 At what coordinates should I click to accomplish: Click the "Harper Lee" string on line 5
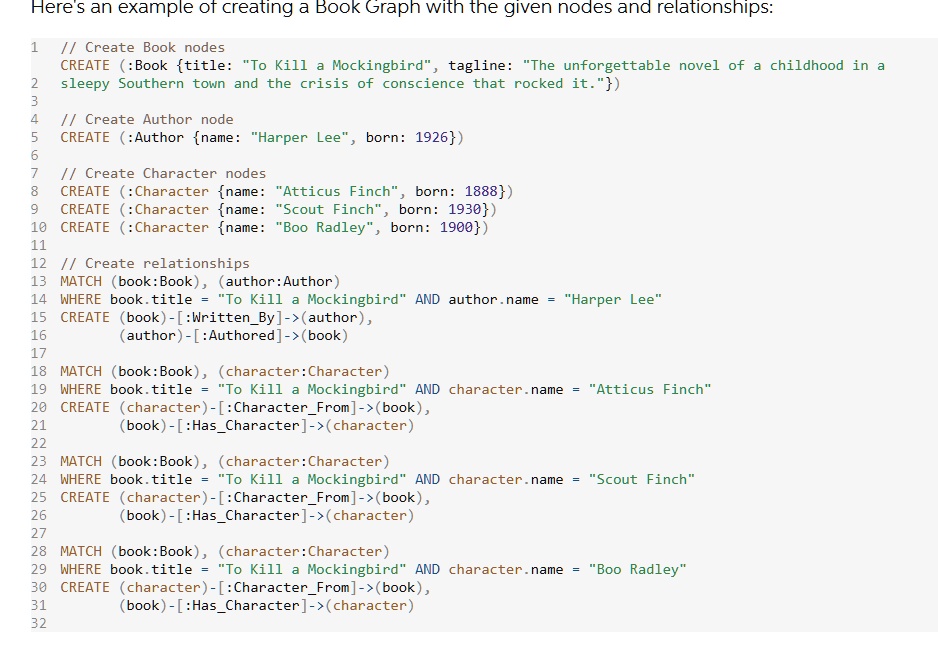pyautogui.click(x=300, y=137)
